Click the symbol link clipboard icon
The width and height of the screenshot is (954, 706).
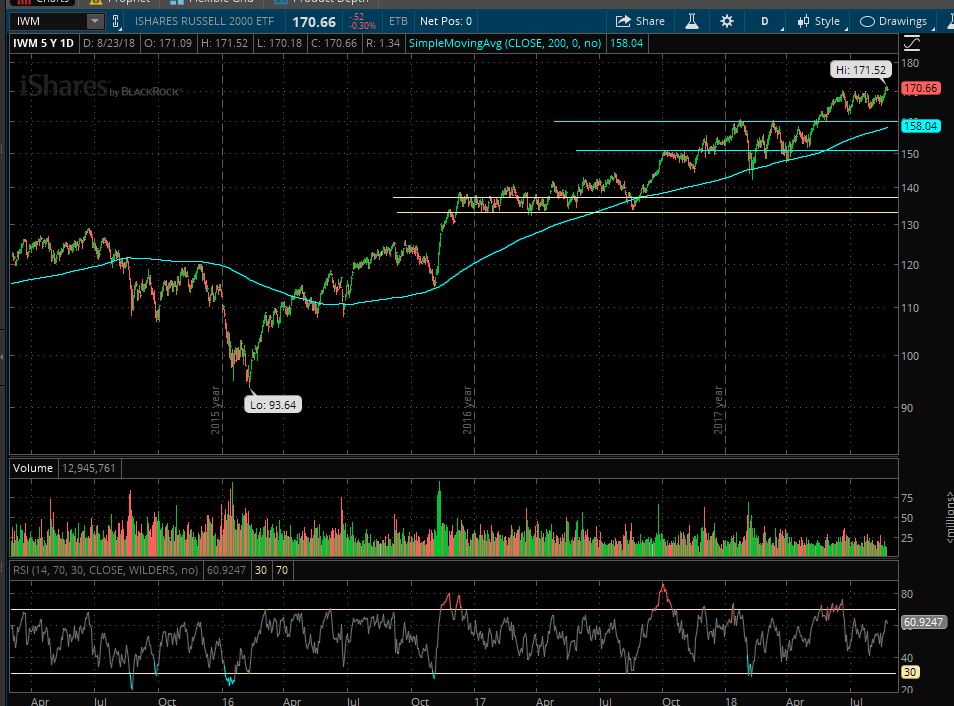coord(116,21)
